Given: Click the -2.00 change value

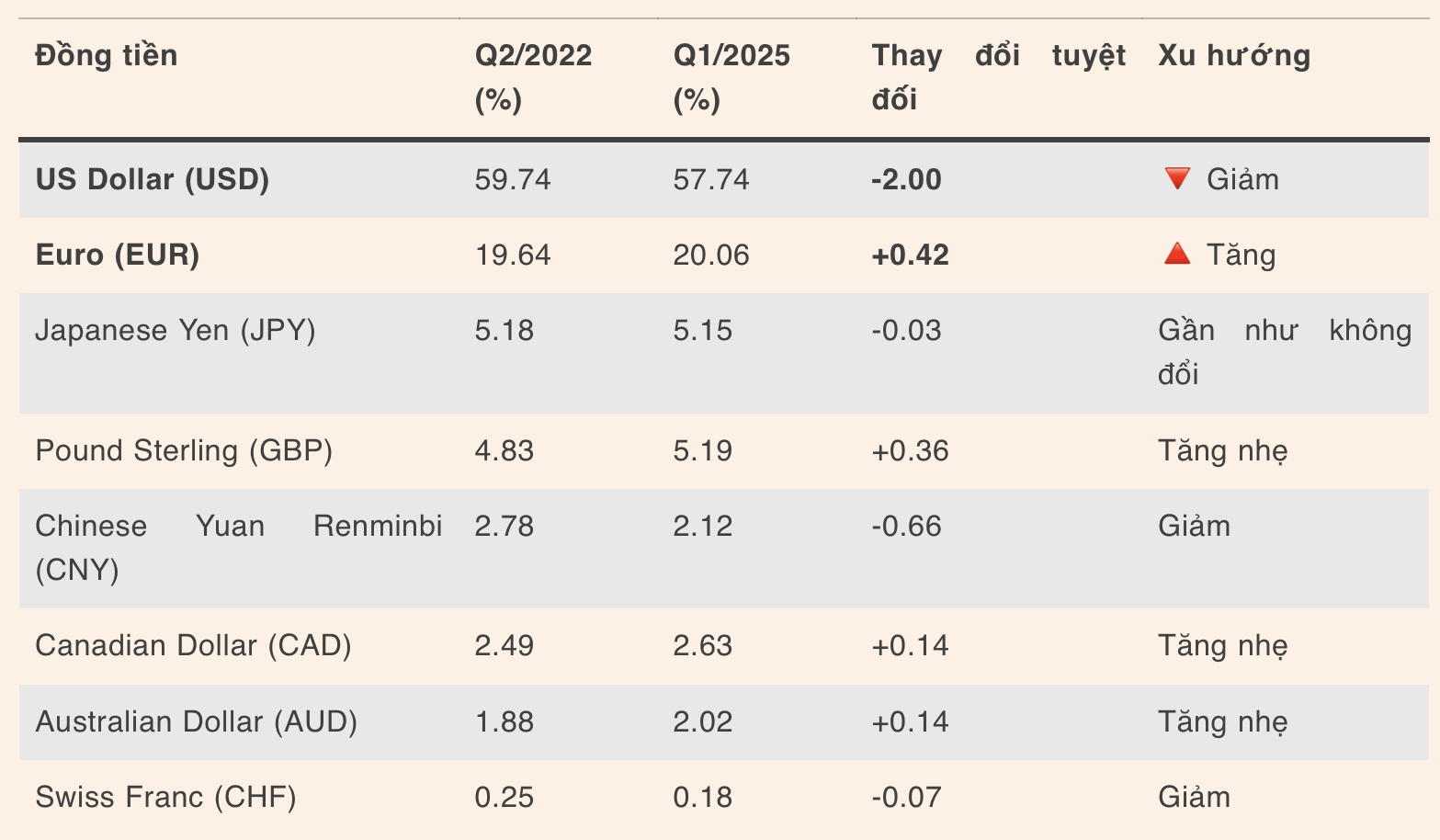Looking at the screenshot, I should [x=906, y=179].
